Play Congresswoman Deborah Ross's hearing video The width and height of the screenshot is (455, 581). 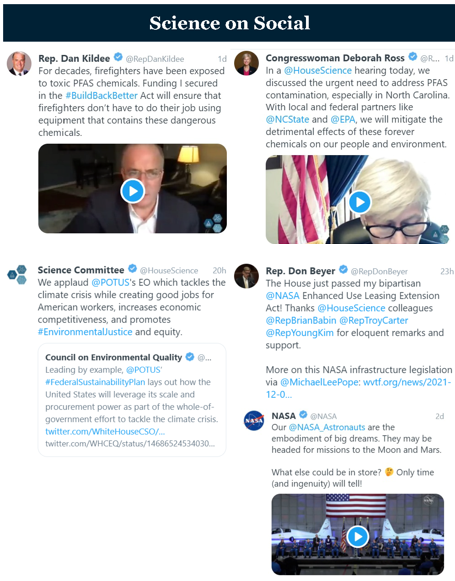(360, 202)
